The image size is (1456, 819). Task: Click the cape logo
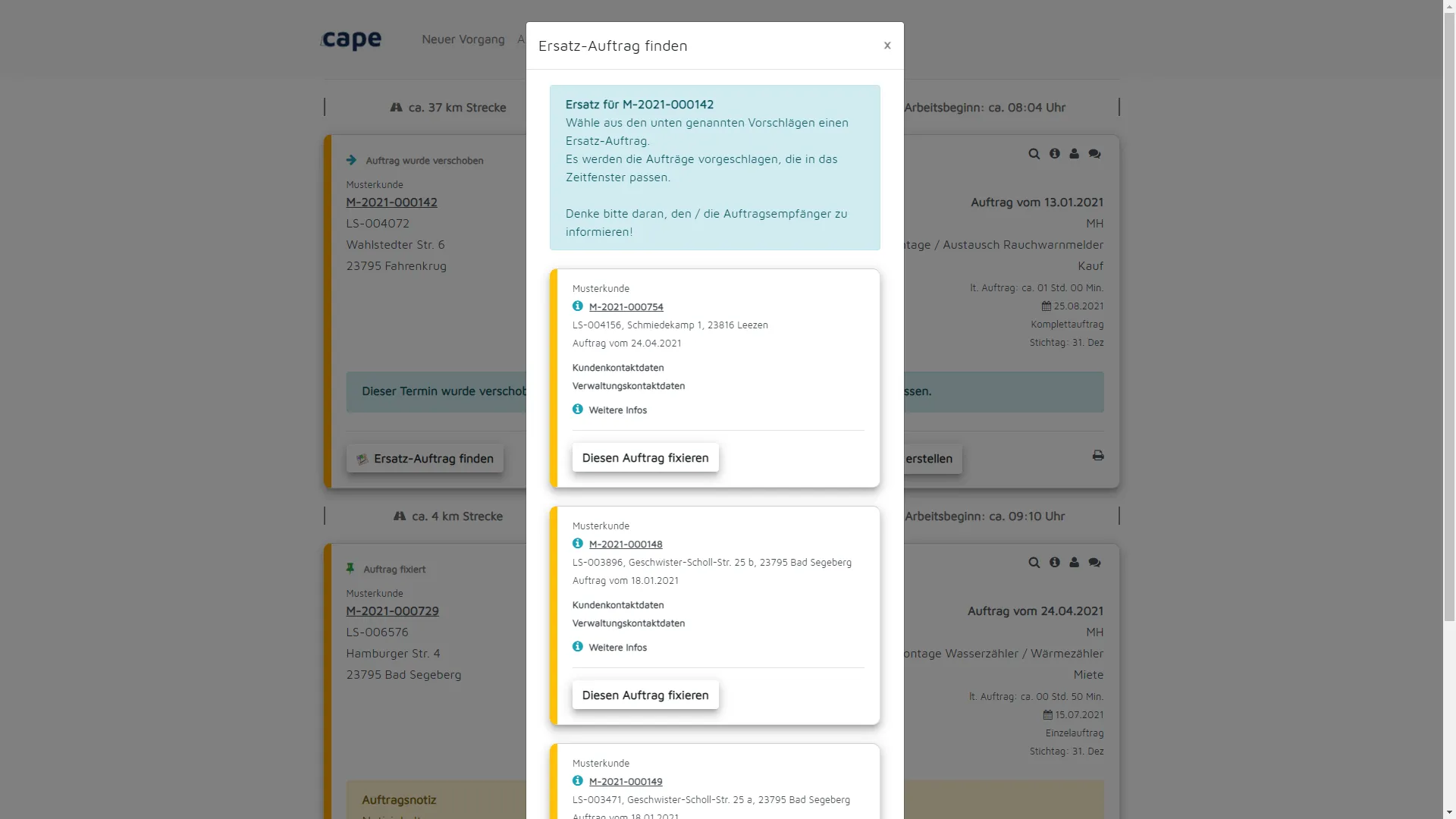coord(351,39)
